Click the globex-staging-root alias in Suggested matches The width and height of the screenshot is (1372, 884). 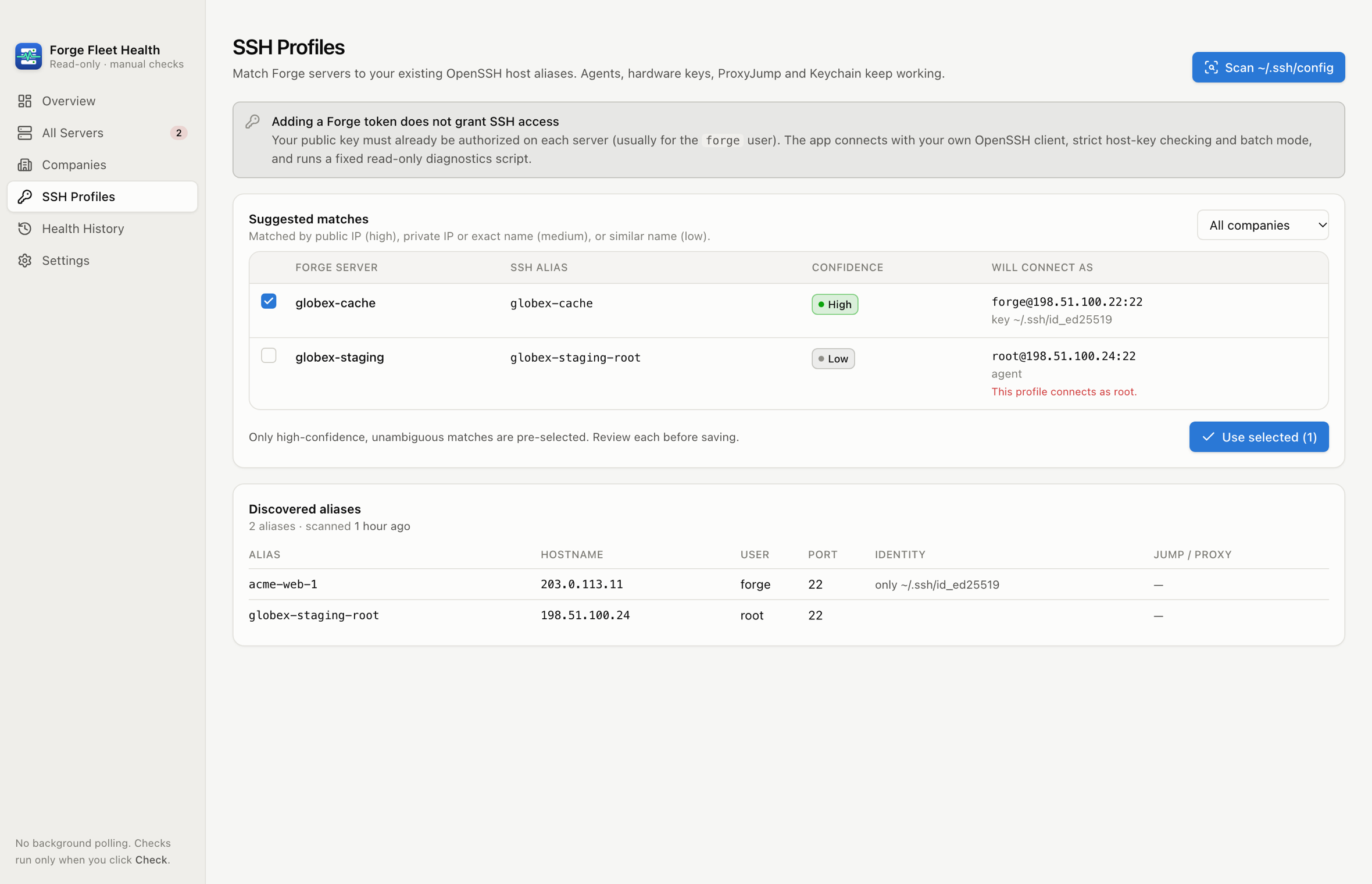click(x=576, y=358)
